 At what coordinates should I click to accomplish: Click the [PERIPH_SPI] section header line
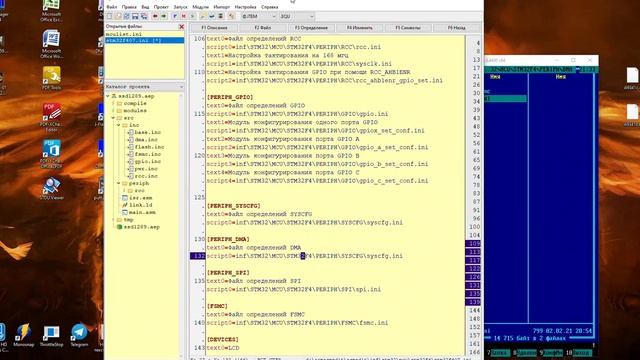pos(228,273)
